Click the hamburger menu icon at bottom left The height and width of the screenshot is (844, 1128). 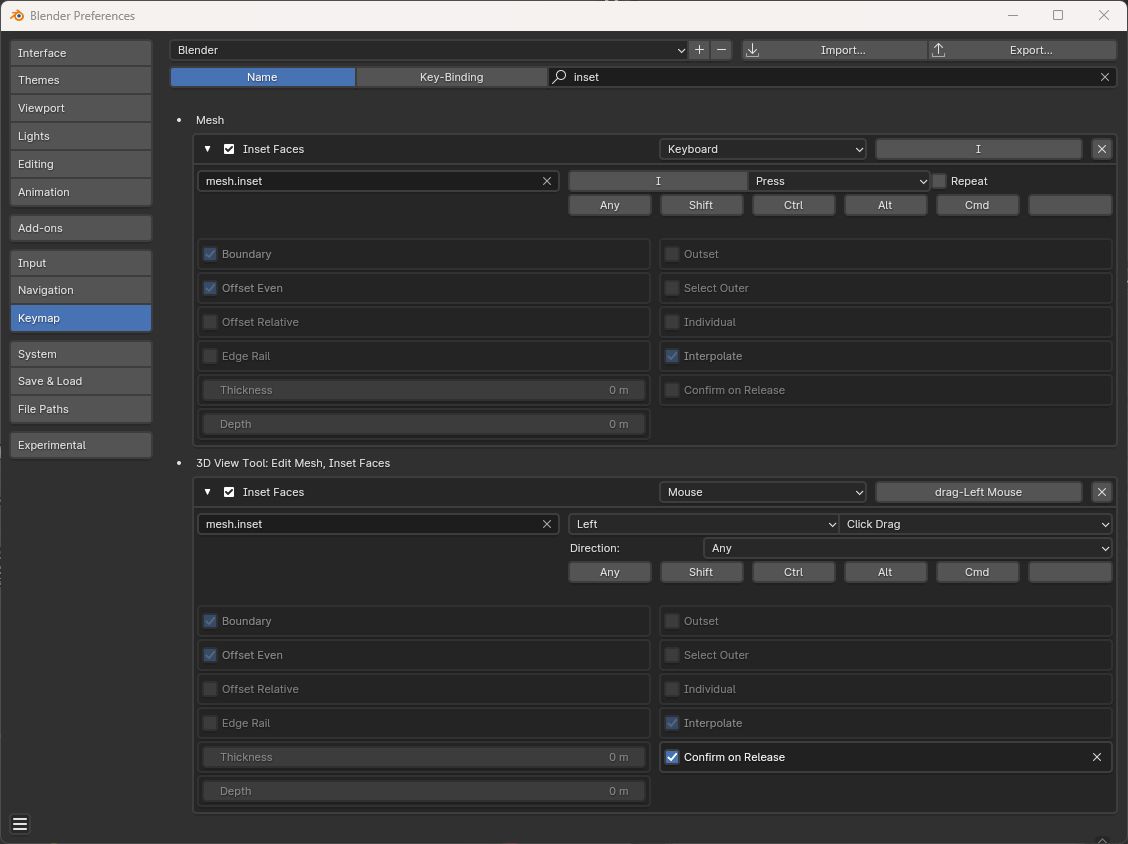point(20,825)
